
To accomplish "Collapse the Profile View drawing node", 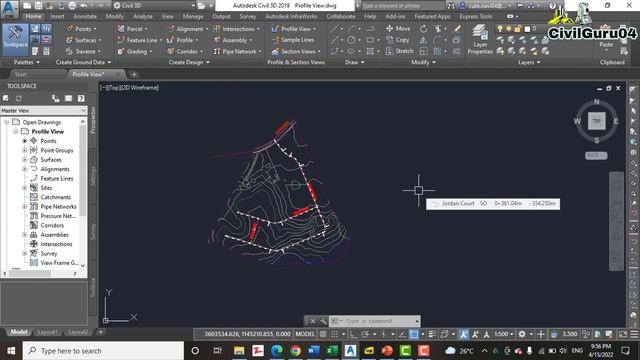I will point(16,131).
